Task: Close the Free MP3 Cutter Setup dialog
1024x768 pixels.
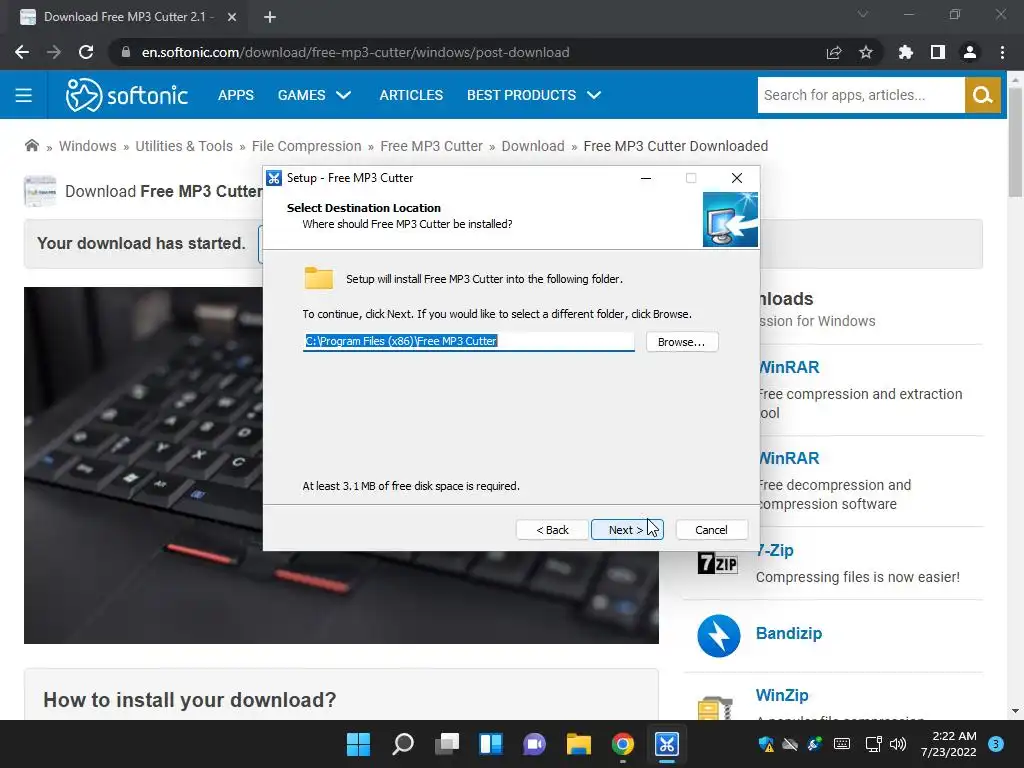Action: click(737, 178)
